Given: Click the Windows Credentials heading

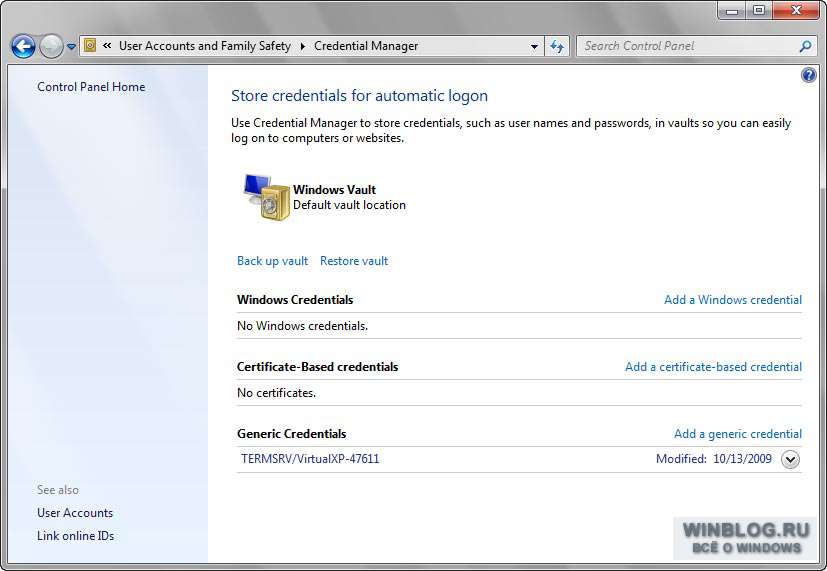Looking at the screenshot, I should pos(295,299).
